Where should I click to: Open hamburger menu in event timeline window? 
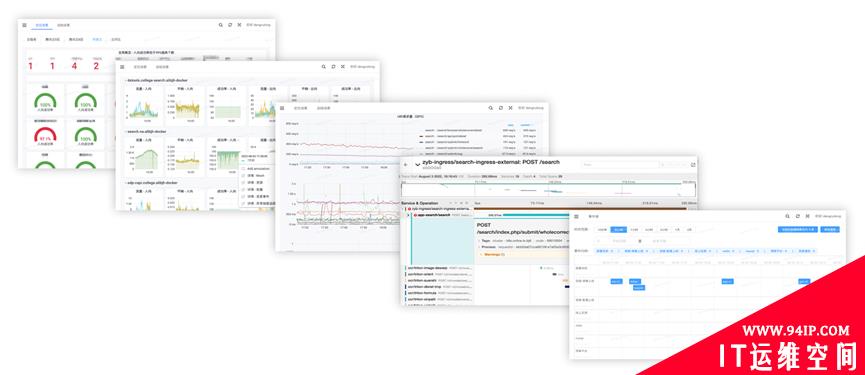tap(576, 217)
